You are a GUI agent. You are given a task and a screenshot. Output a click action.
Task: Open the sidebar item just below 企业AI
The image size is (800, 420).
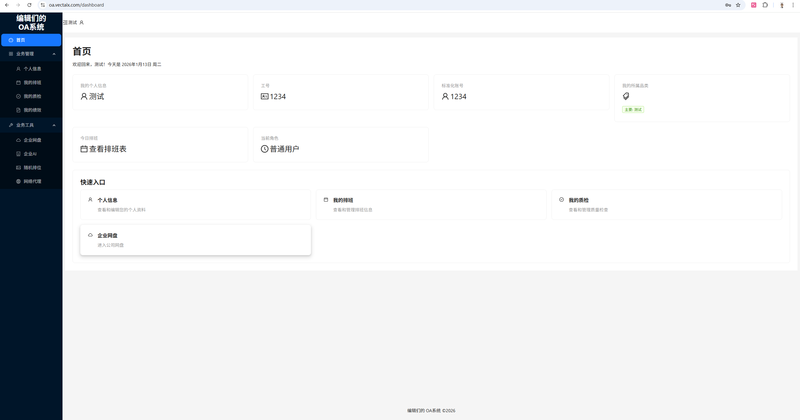(x=31, y=168)
